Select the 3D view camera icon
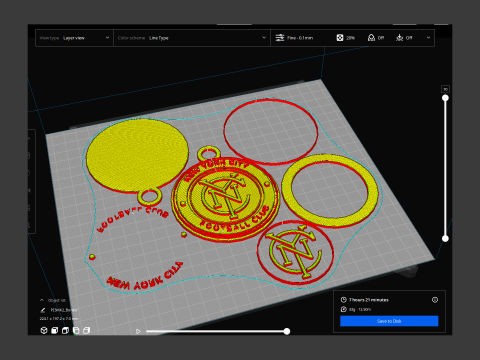This screenshot has width=480, height=360. [x=44, y=330]
